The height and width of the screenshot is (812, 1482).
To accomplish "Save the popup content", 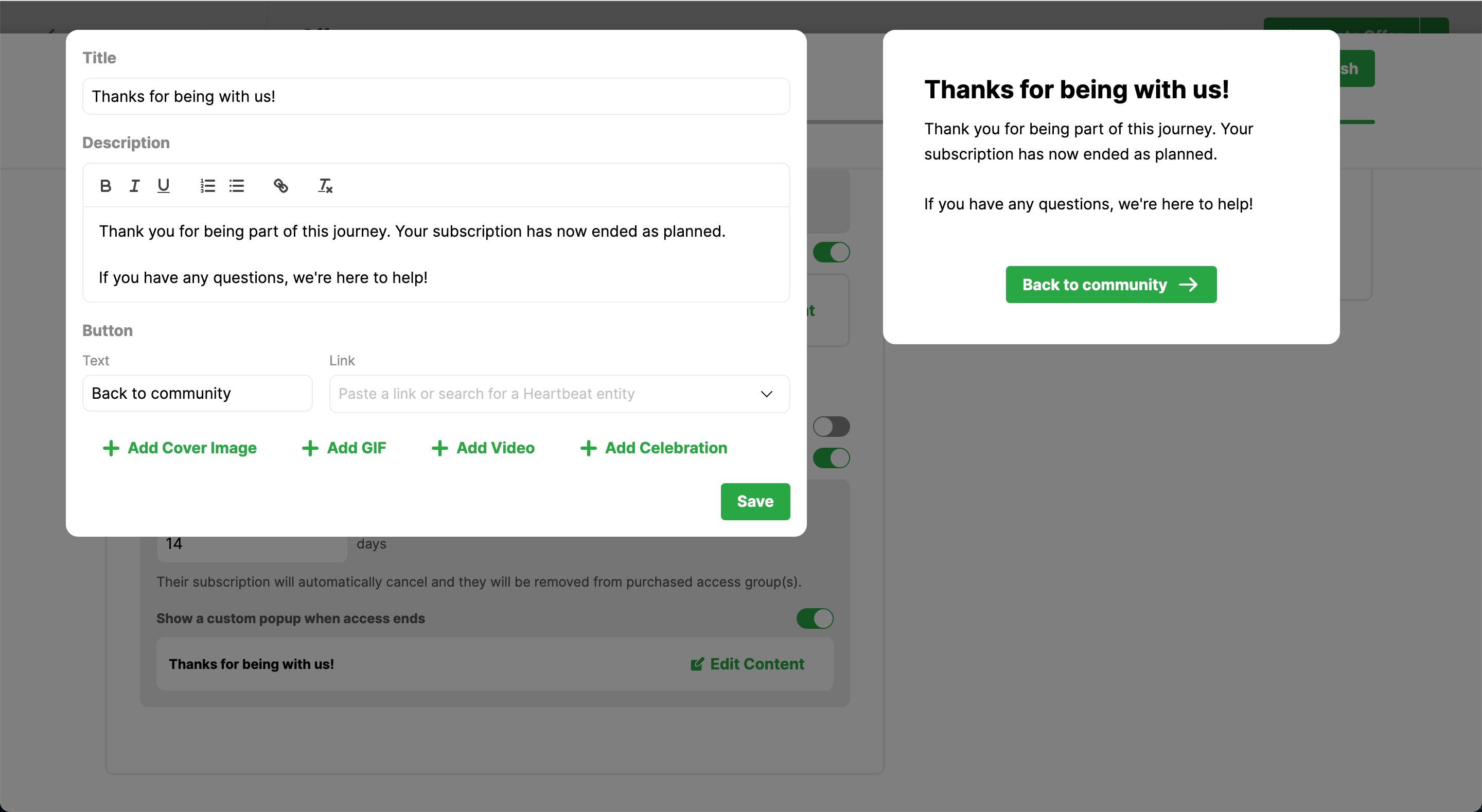I will [x=755, y=501].
